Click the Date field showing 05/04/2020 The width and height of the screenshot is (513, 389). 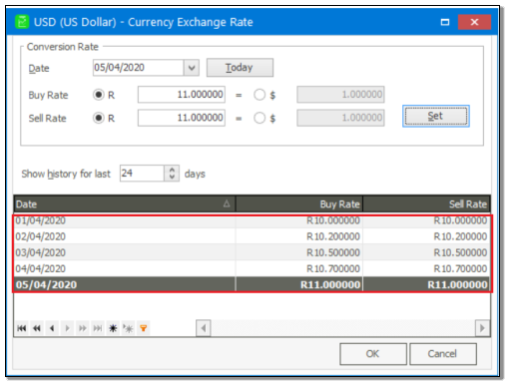[138, 68]
